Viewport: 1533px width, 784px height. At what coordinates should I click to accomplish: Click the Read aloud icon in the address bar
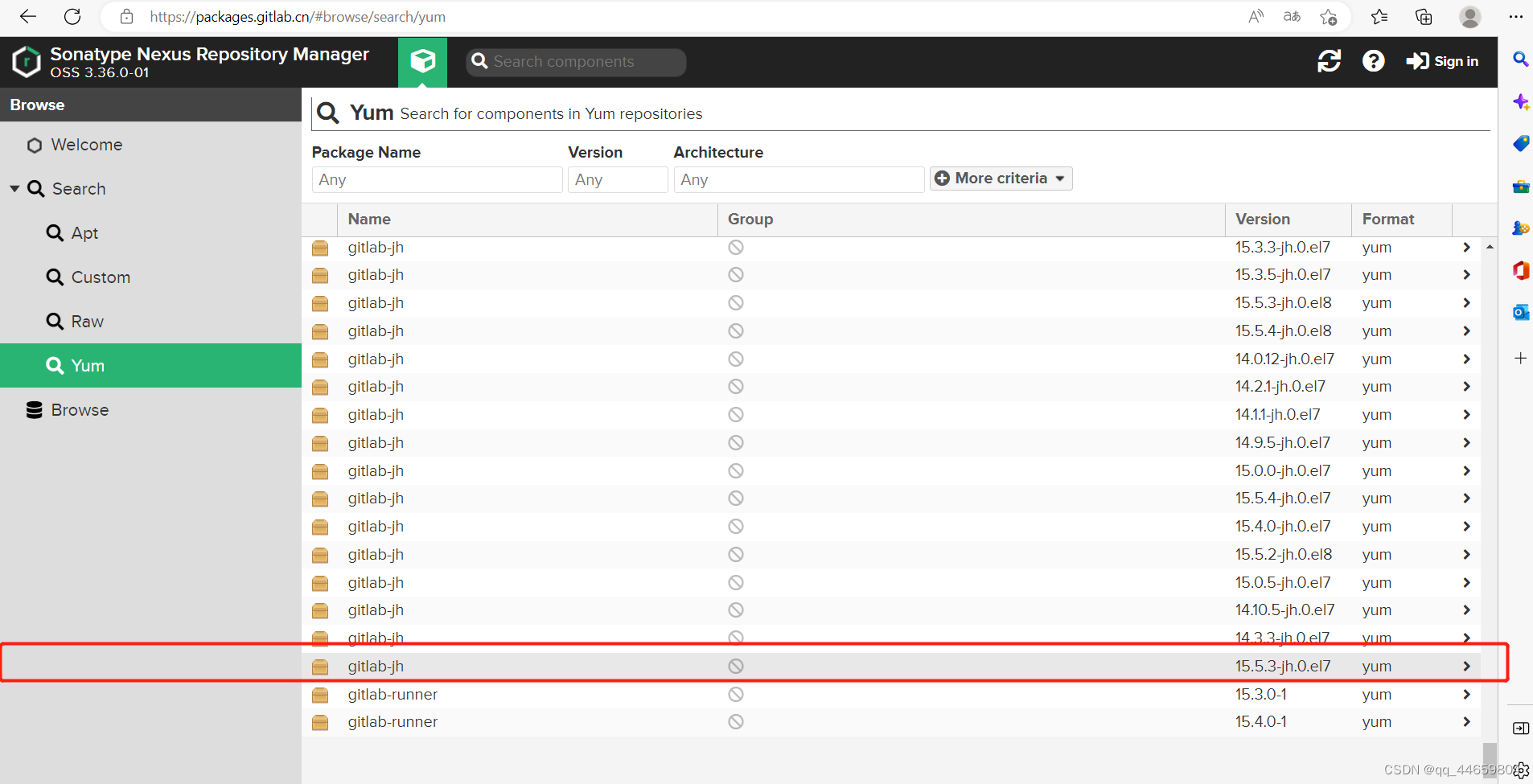click(1256, 16)
